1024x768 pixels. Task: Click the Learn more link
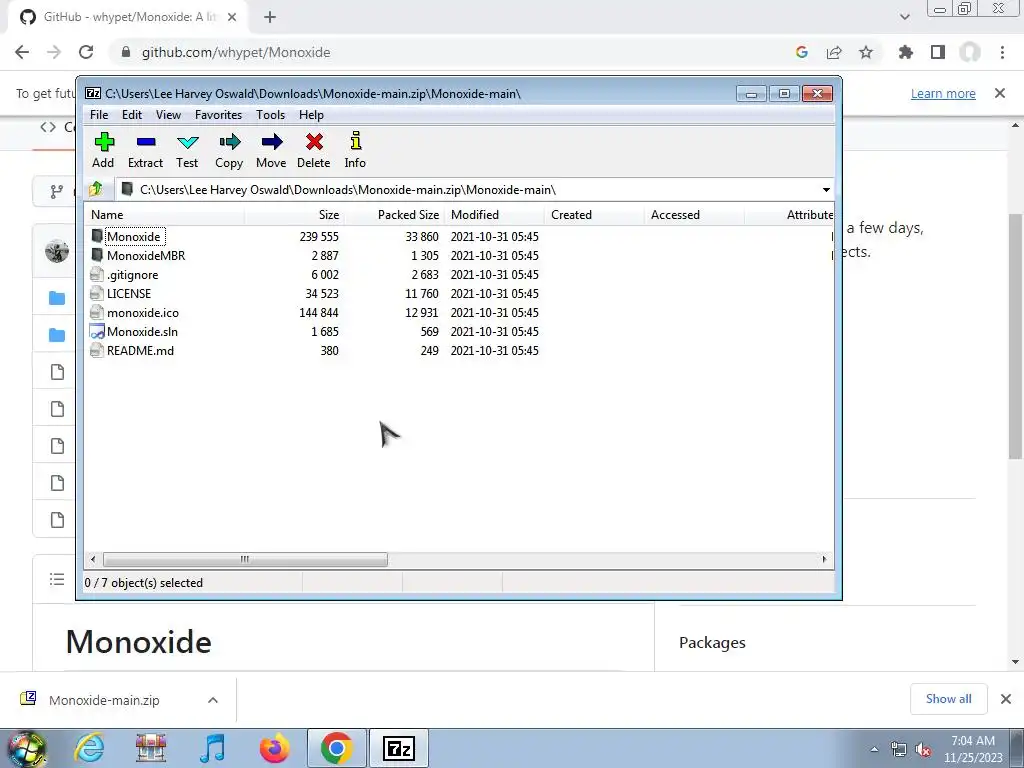pos(943,93)
